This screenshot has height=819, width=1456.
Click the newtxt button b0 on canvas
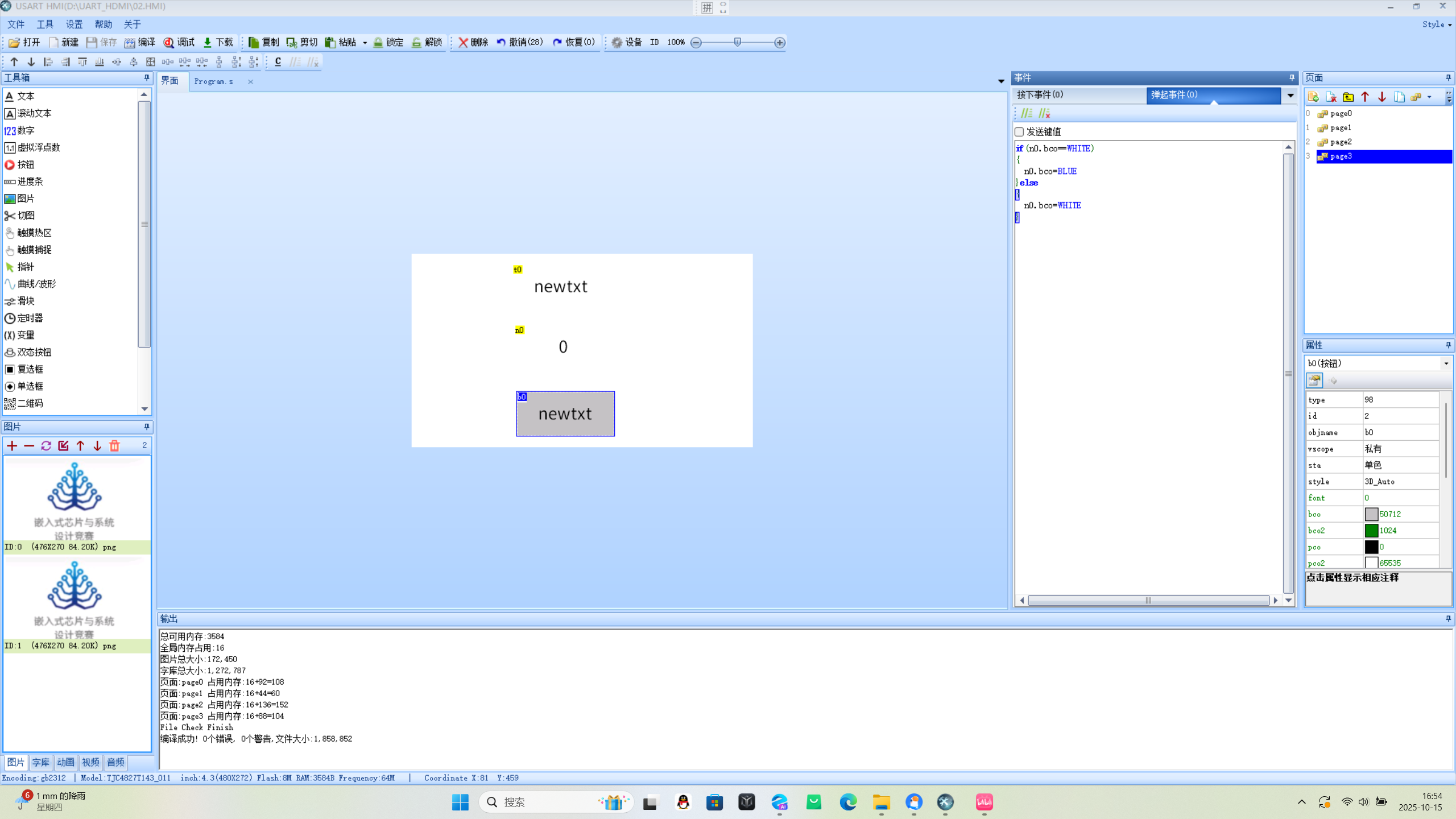565,413
